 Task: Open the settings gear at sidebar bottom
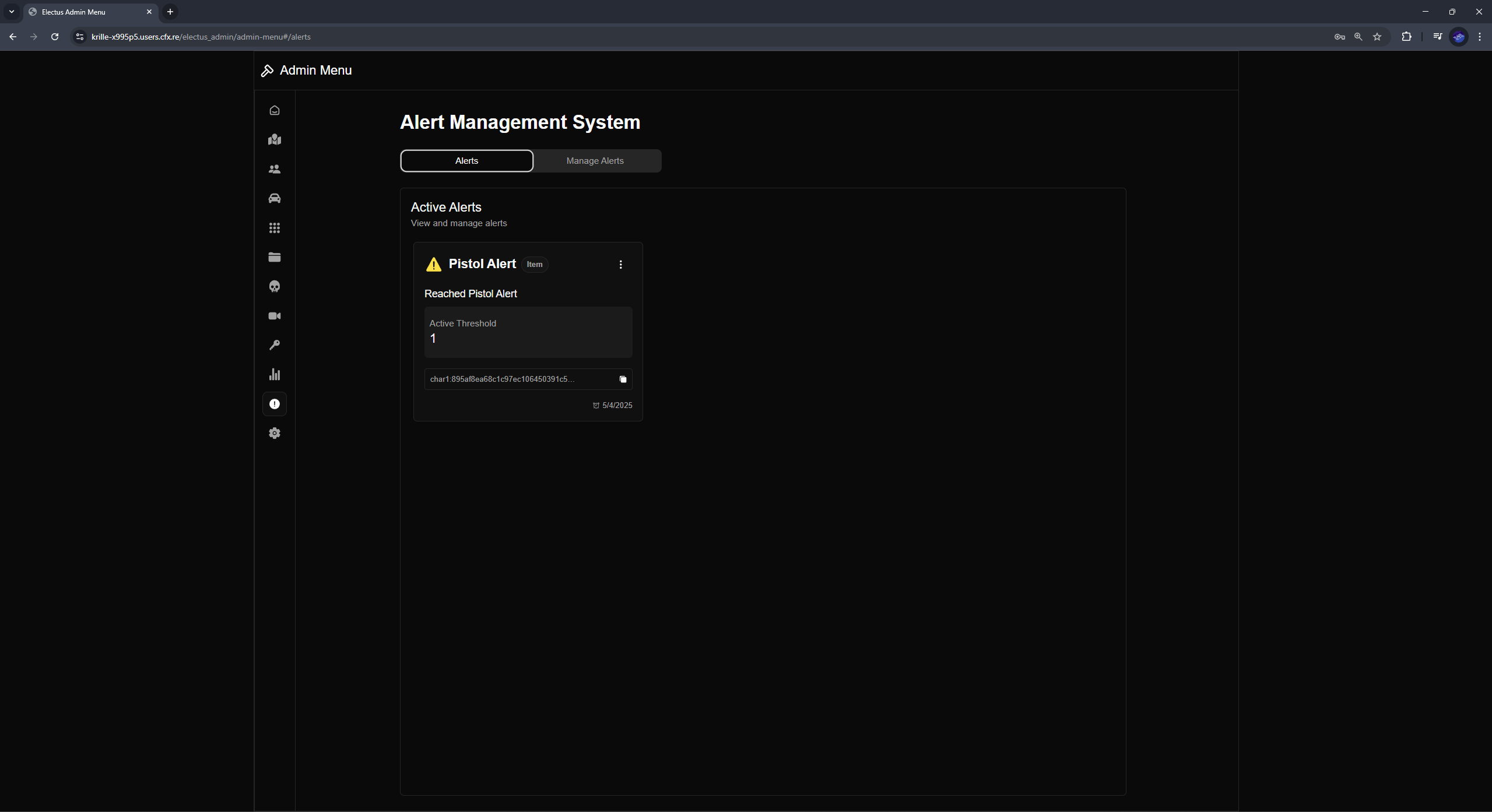274,433
